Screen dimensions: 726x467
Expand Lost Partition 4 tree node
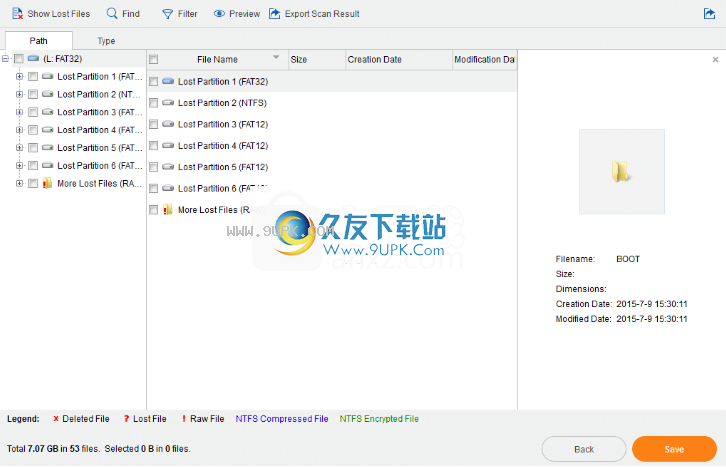pos(19,130)
